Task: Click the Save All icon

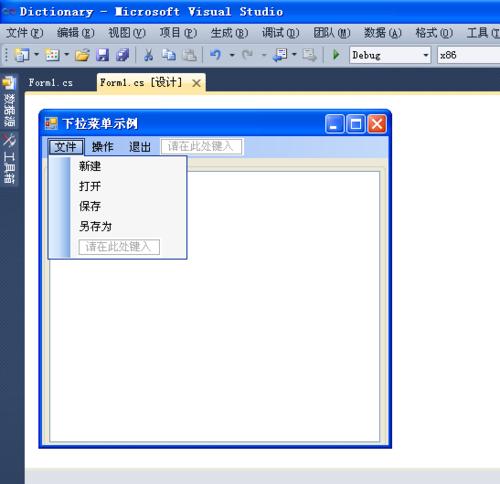Action: tap(122, 55)
